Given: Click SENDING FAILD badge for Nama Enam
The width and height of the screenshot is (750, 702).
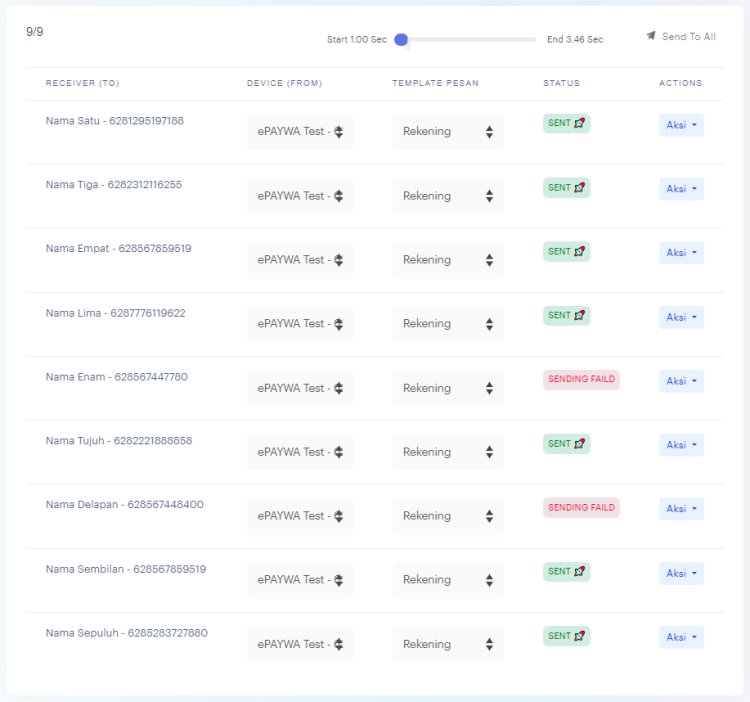Looking at the screenshot, I should click(581, 379).
